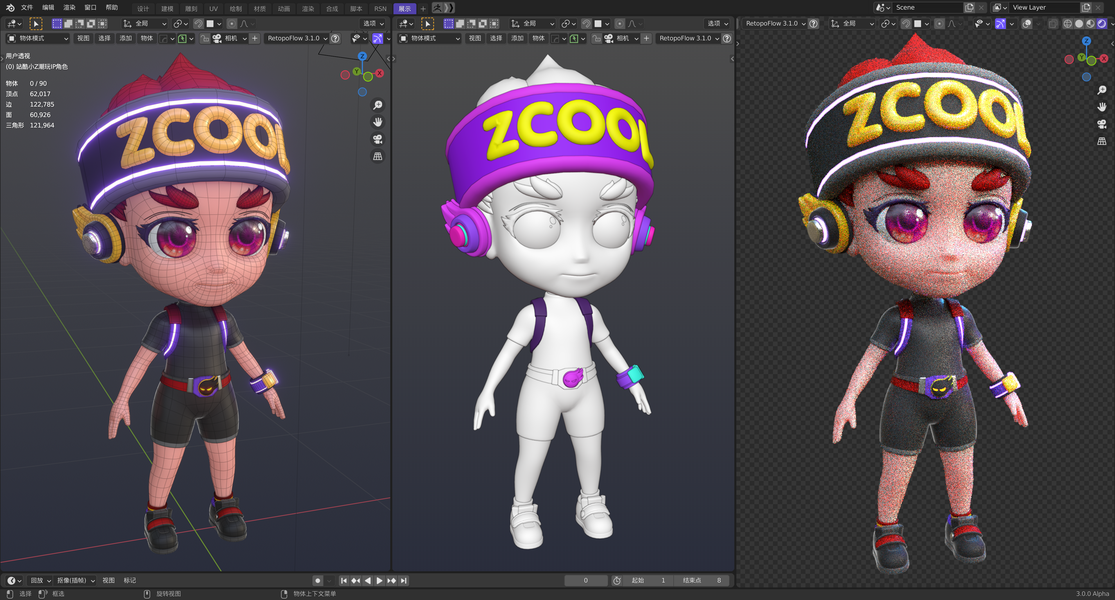This screenshot has height=600, width=1115.
Task: Switch right viewport to material preview shading
Action: point(1090,23)
